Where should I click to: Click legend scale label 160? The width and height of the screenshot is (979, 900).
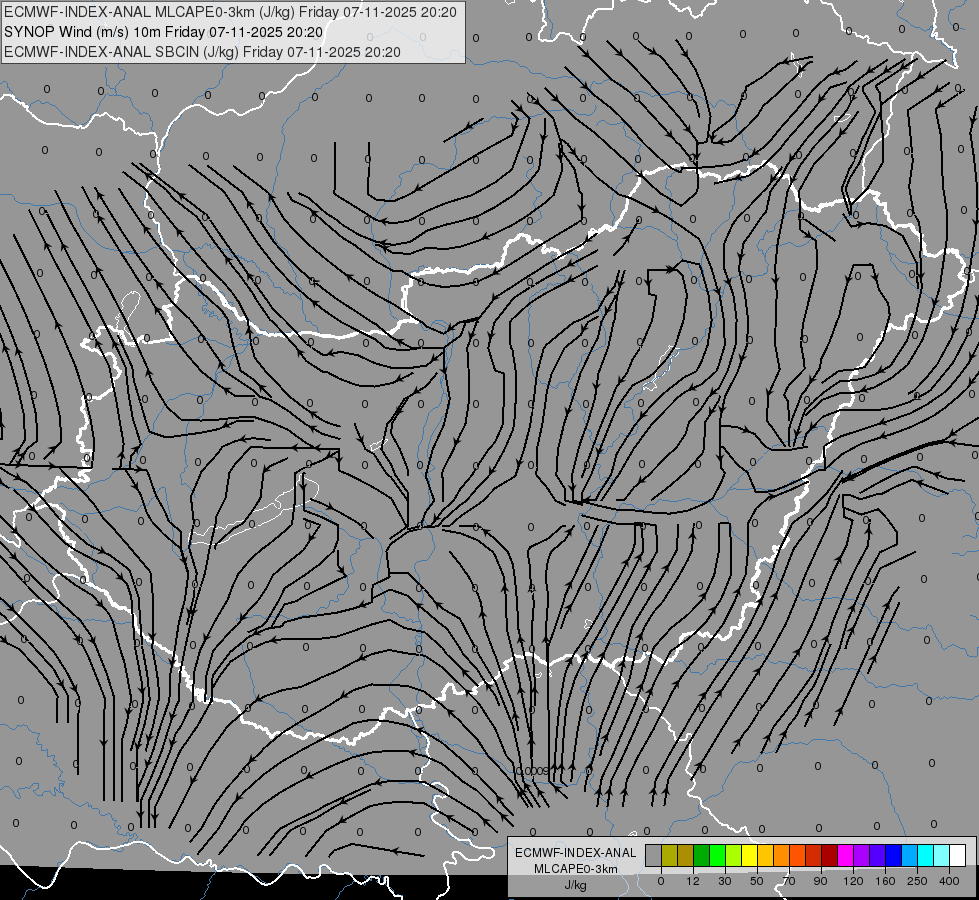885,881
